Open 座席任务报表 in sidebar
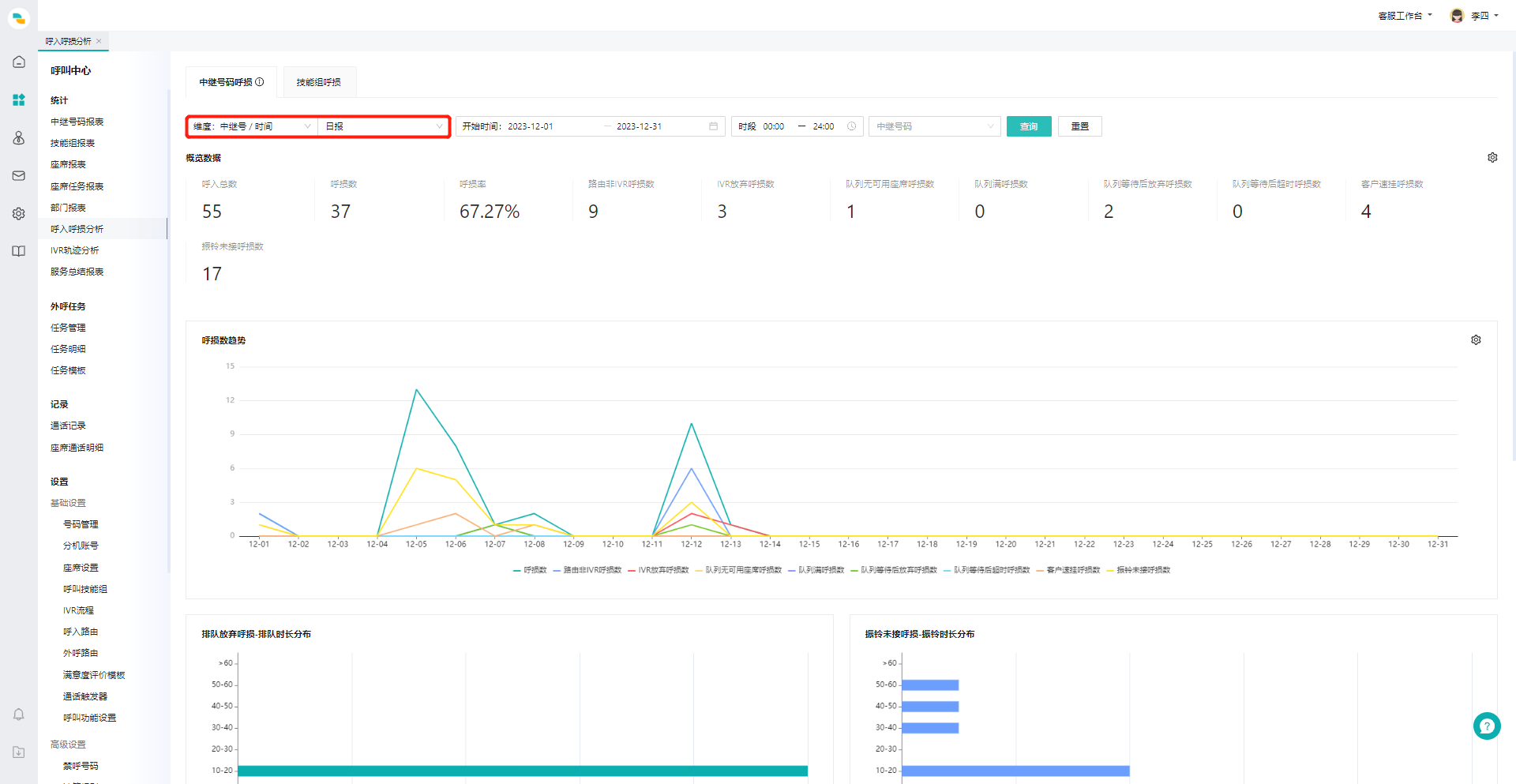Screen dimensions: 1516x784 (x=77, y=186)
